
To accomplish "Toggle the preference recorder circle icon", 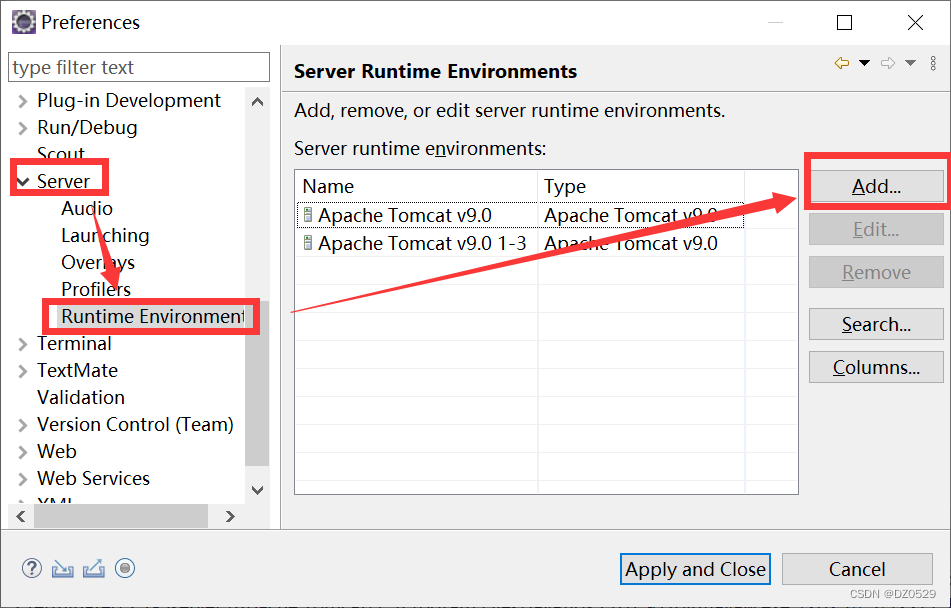I will coord(124,568).
